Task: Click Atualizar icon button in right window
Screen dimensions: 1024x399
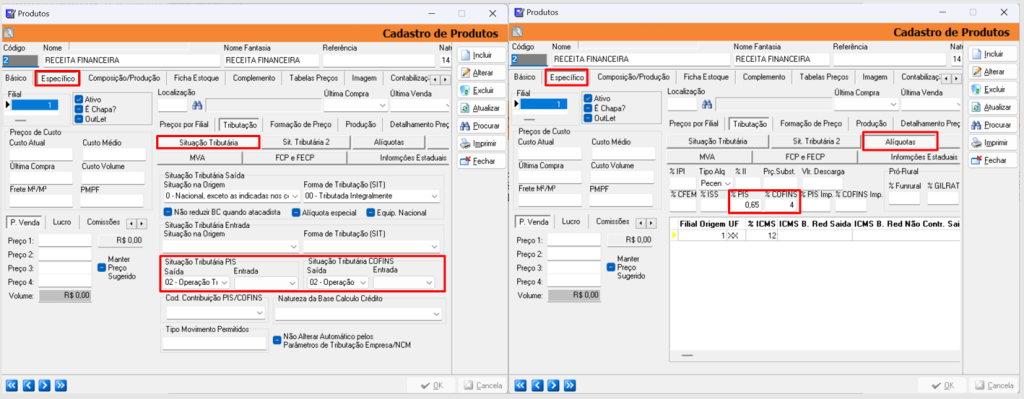Action: pyautogui.click(x=992, y=107)
